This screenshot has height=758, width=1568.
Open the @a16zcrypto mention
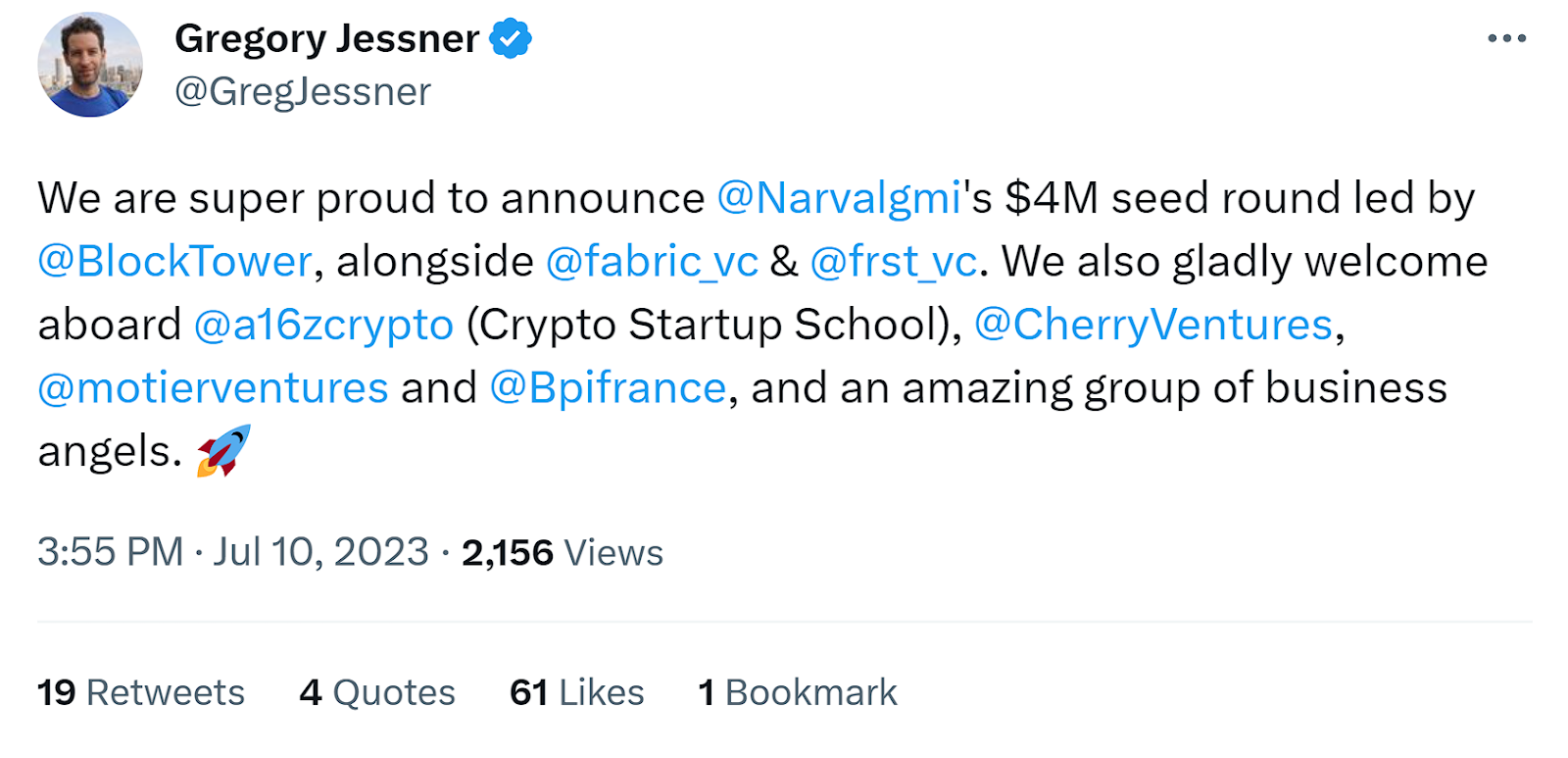pos(323,325)
